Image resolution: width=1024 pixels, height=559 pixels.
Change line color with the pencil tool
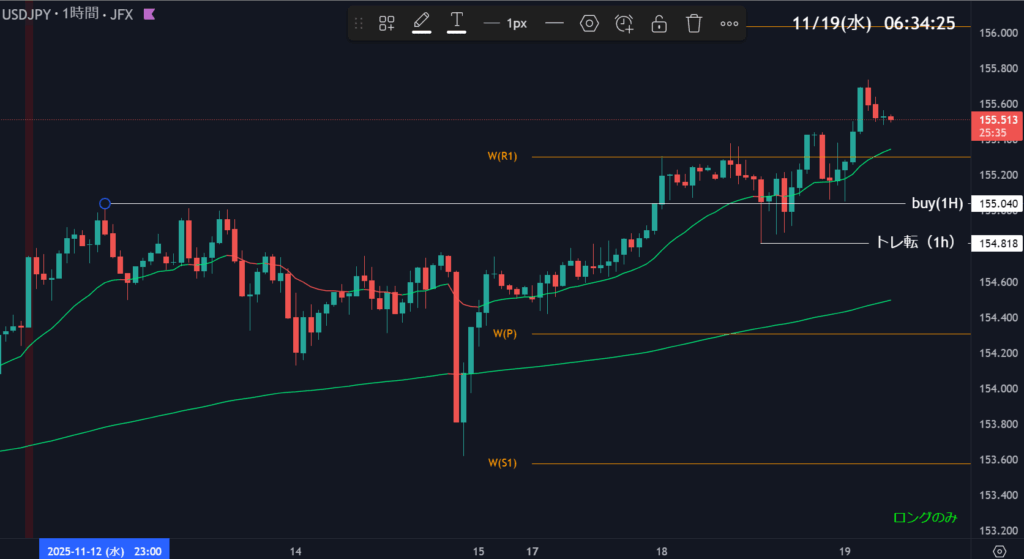point(421,23)
